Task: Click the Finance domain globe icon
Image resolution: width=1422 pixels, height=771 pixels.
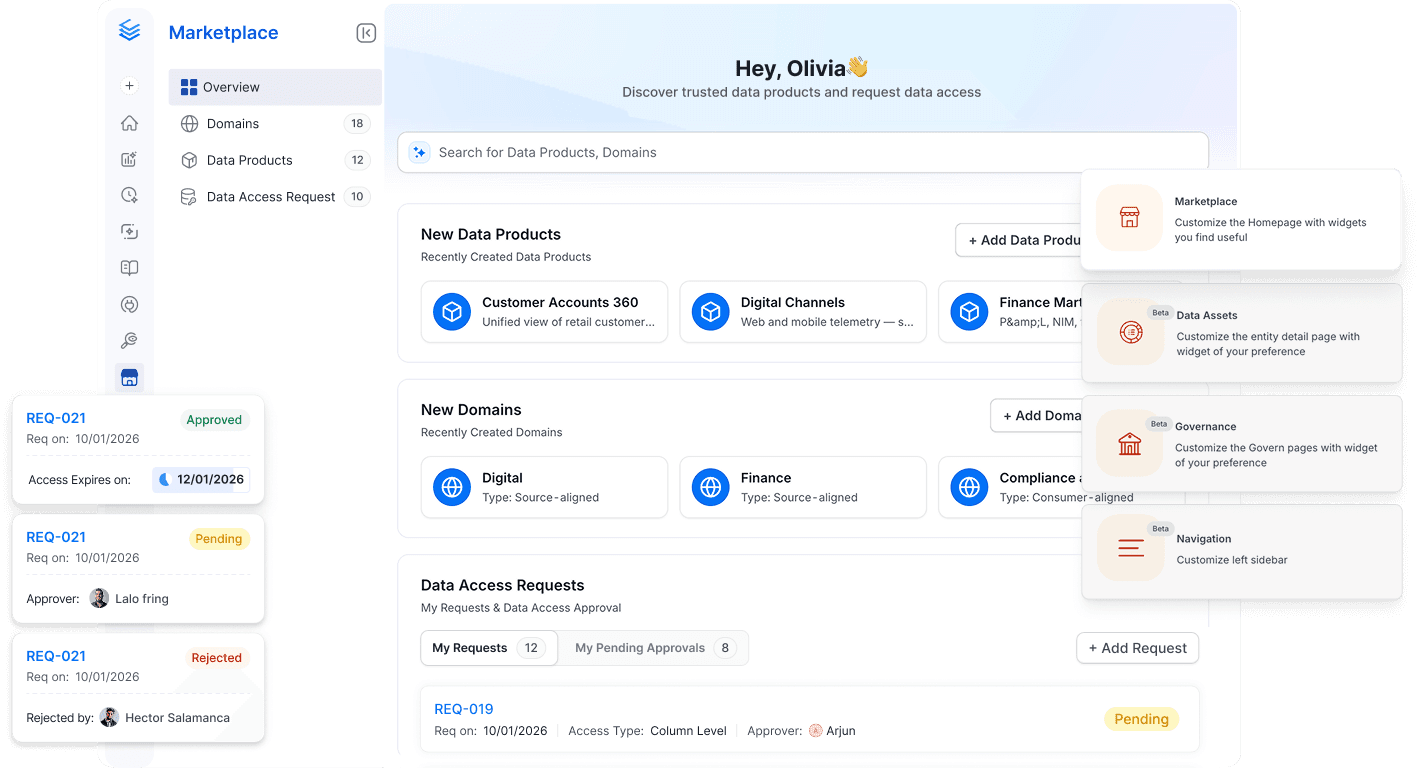Action: [711, 487]
